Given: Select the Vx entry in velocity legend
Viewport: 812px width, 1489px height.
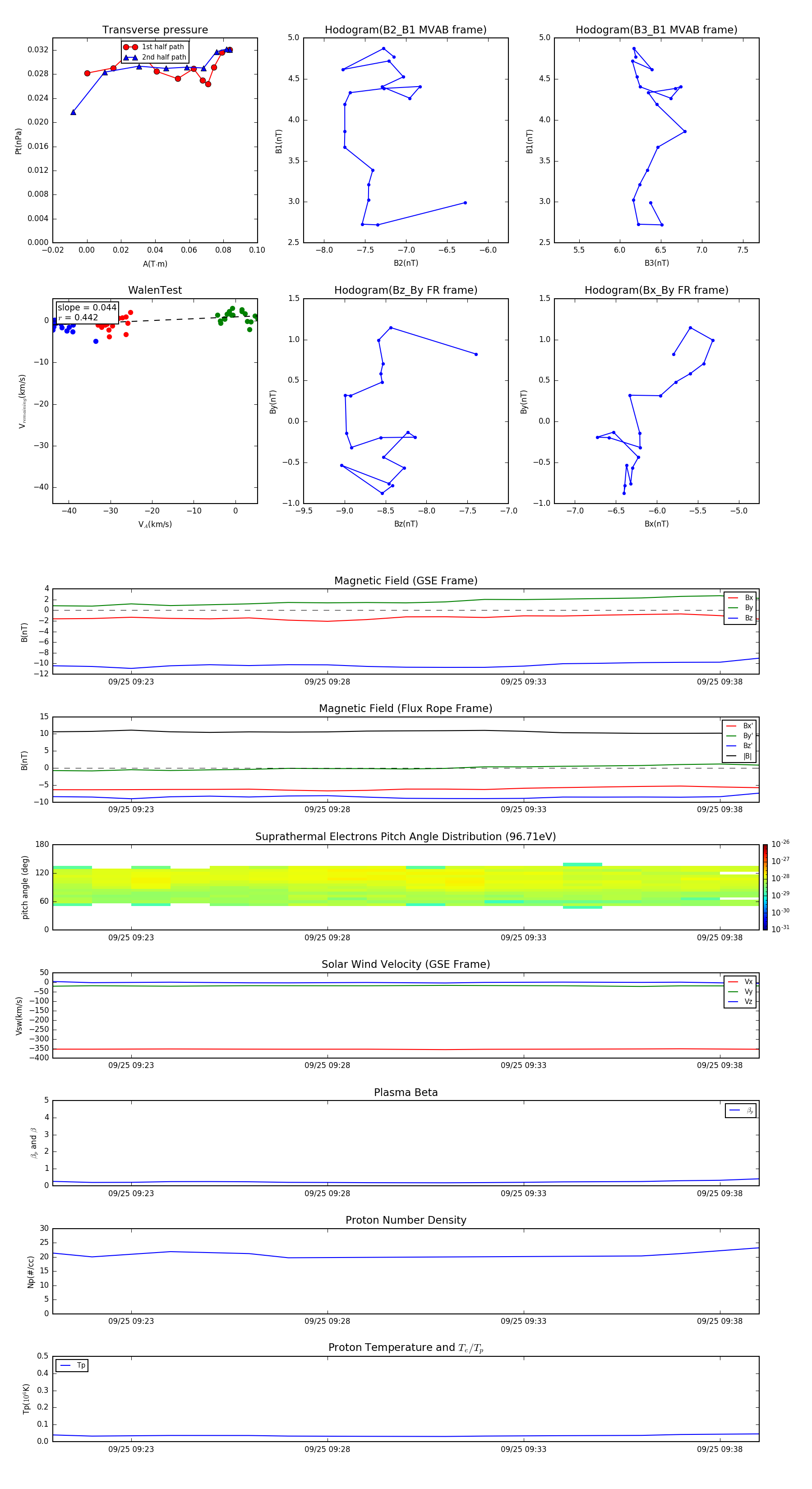Looking at the screenshot, I should 740,981.
